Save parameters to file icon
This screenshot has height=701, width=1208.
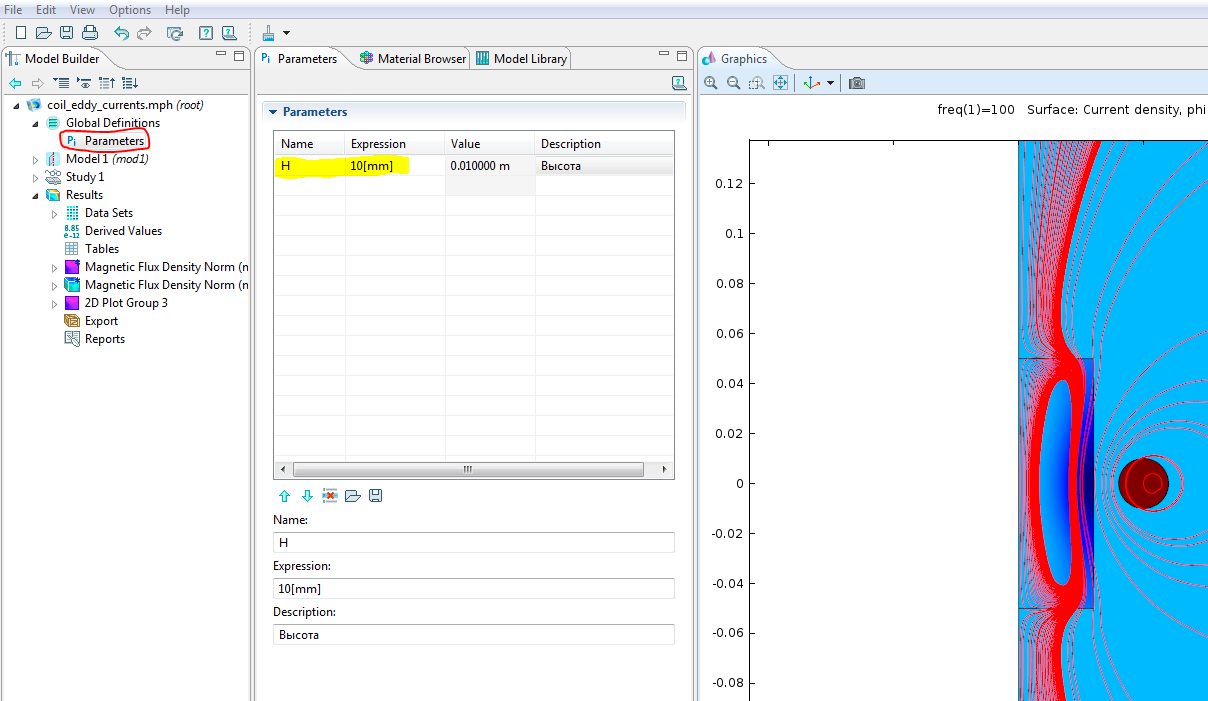click(376, 496)
